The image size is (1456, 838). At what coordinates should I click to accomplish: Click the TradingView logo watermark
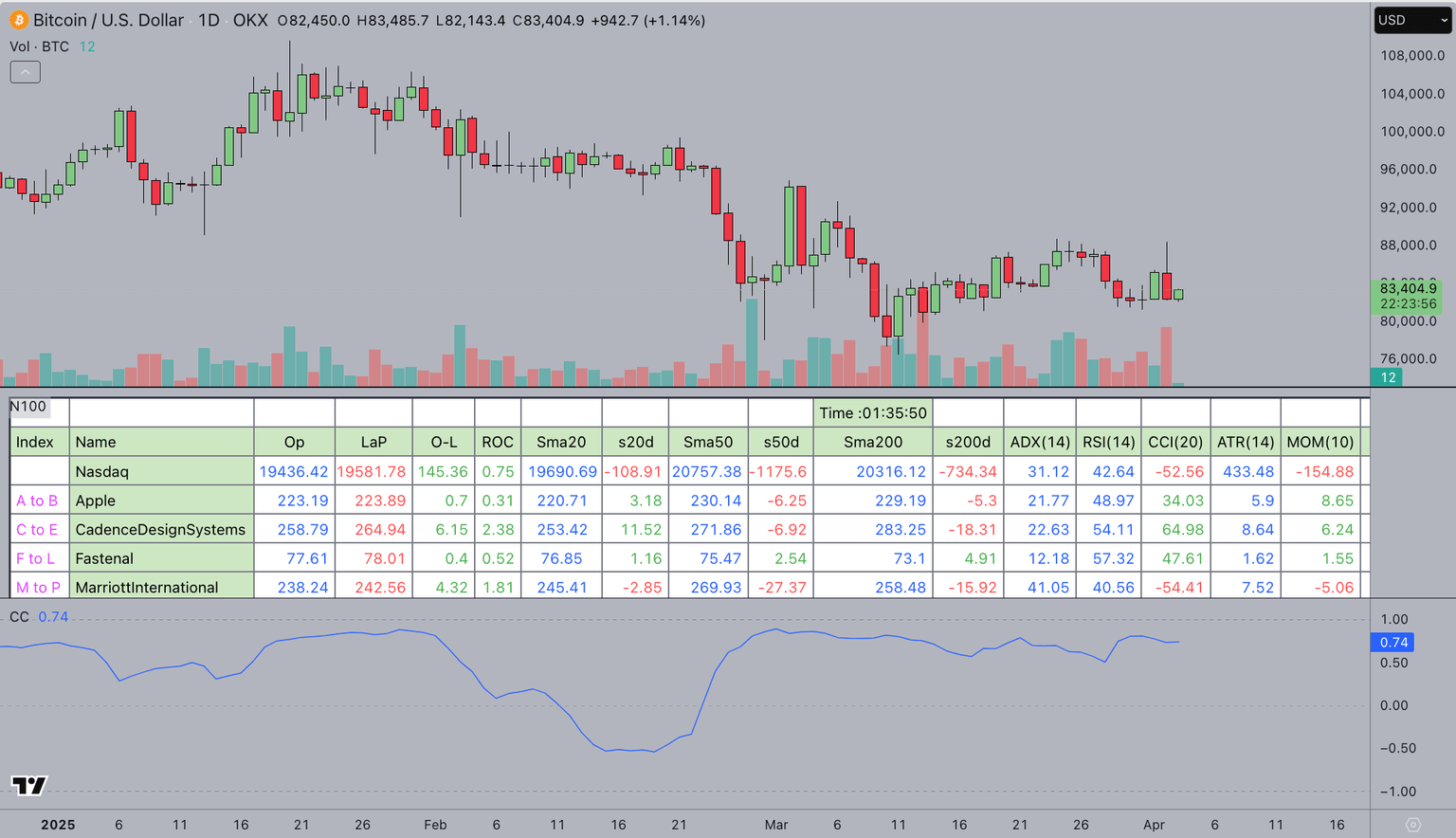tap(28, 785)
